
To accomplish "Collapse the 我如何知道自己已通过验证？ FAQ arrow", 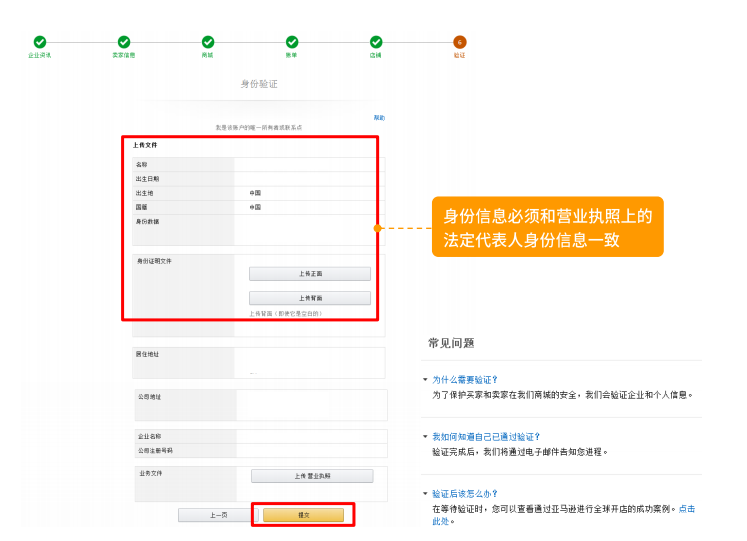I will click(x=425, y=437).
